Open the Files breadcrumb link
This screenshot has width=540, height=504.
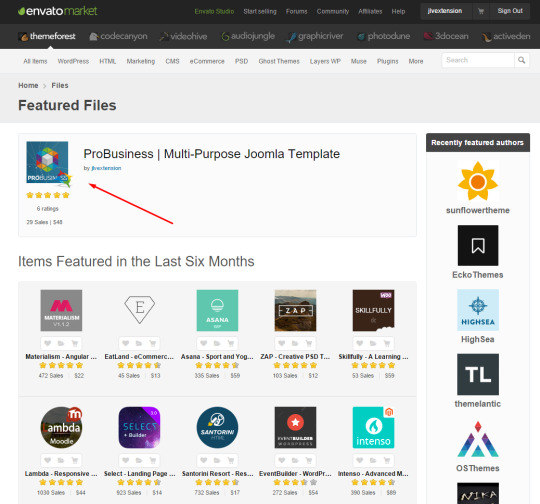60,85
